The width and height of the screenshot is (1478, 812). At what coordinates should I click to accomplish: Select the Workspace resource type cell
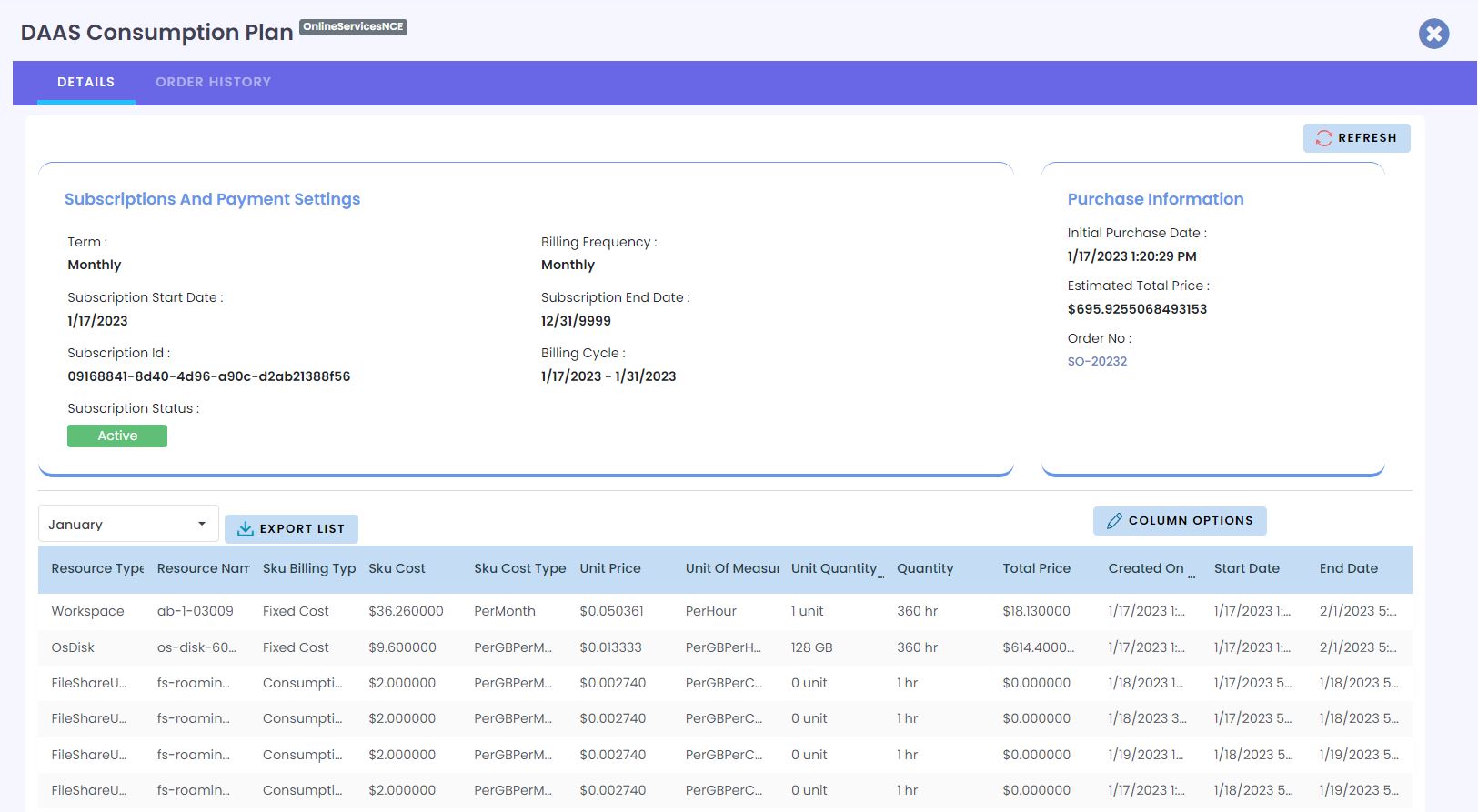(87, 611)
